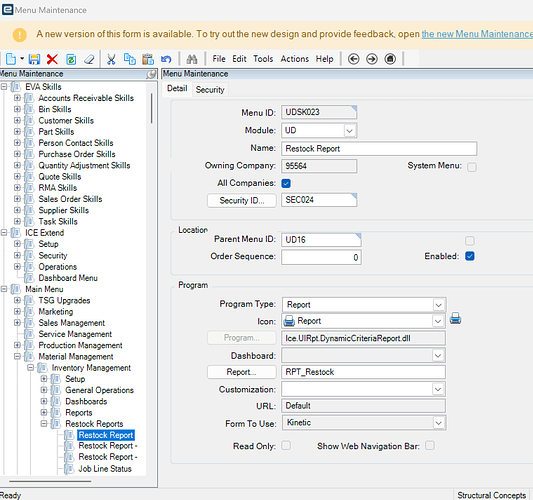Click the Undo arrow icon
This screenshot has height=500, width=533.
pyautogui.click(x=166, y=59)
